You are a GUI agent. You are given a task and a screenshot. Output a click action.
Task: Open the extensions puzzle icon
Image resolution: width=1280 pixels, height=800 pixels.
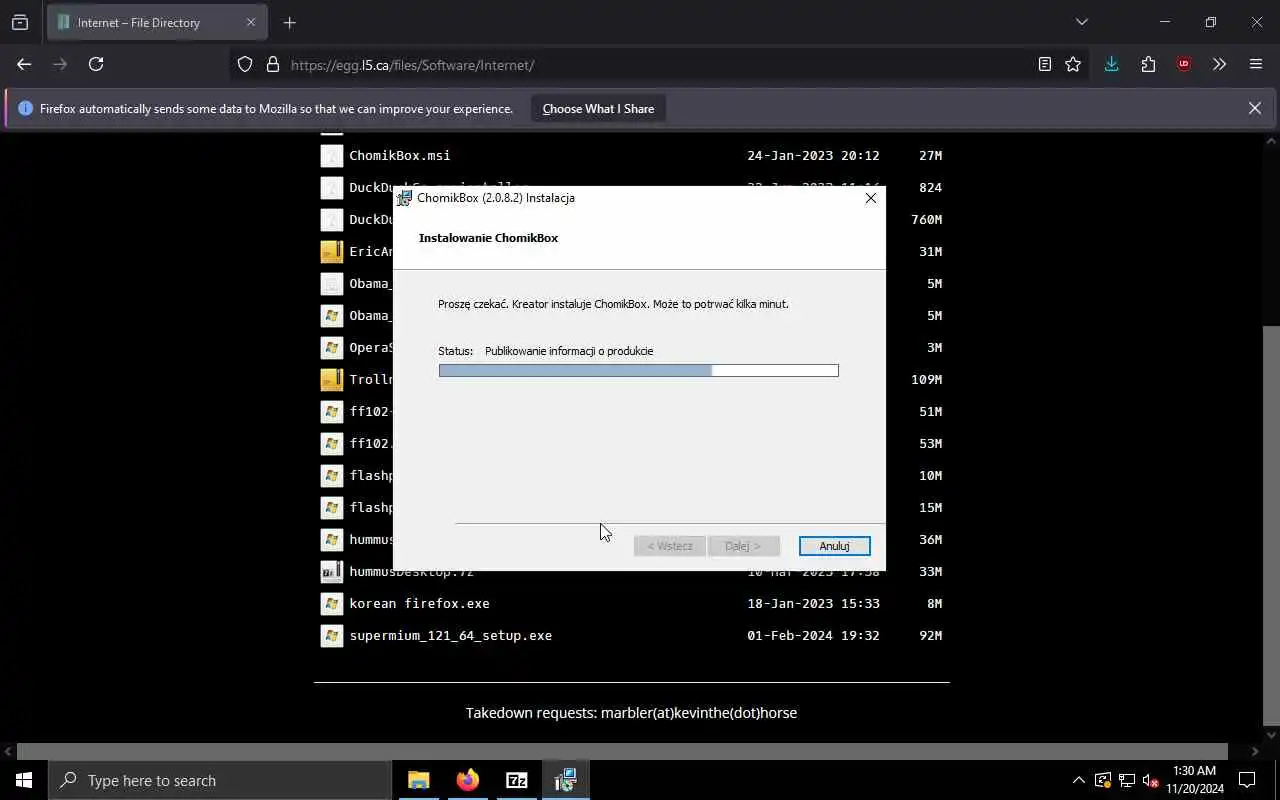tap(1148, 64)
